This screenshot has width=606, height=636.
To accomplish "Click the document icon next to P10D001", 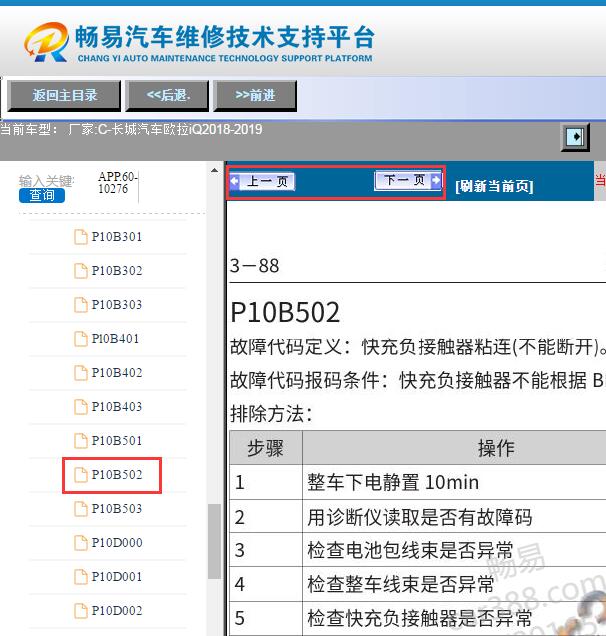I will pyautogui.click(x=81, y=577).
